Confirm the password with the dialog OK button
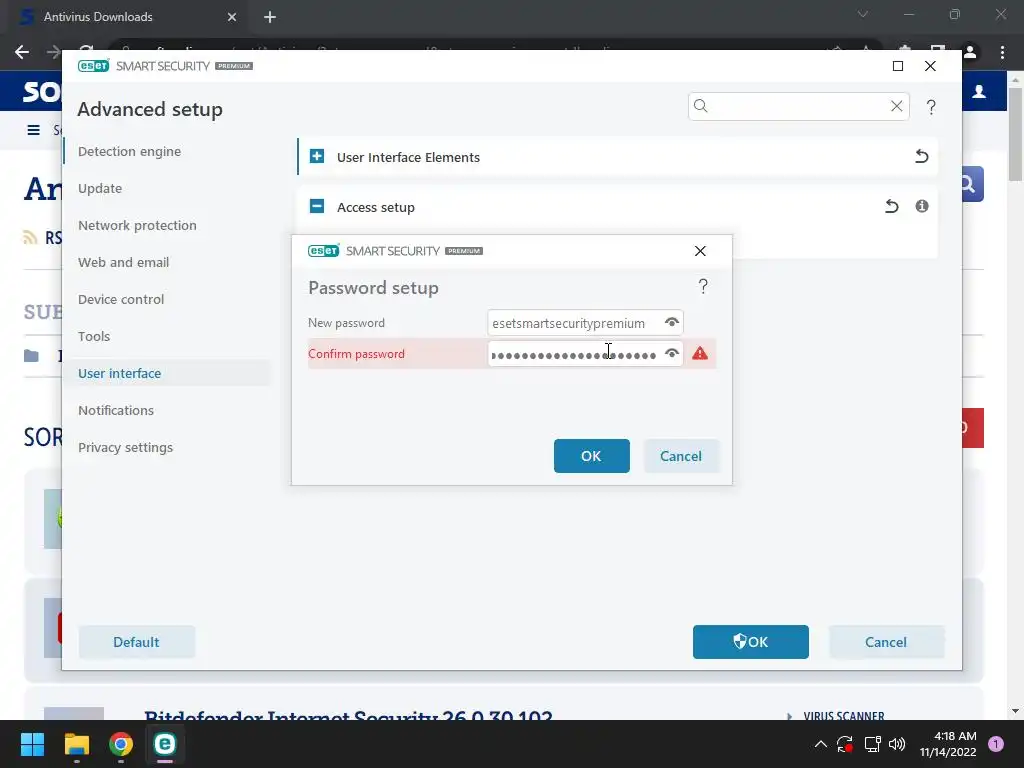Screen dimensions: 1024x768 pyautogui.click(x=592, y=456)
